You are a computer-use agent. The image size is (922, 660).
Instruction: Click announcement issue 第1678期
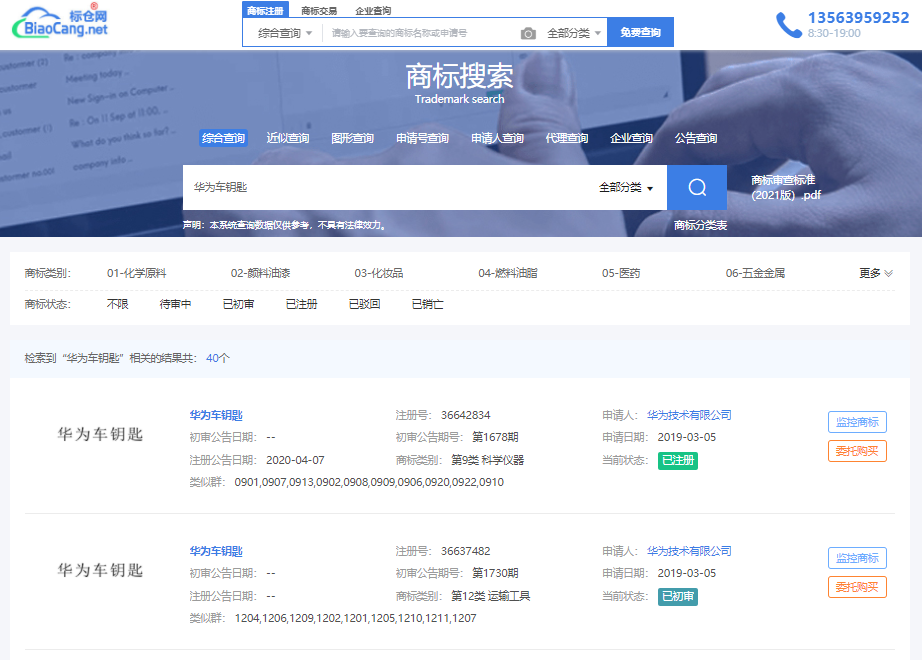(x=495, y=437)
